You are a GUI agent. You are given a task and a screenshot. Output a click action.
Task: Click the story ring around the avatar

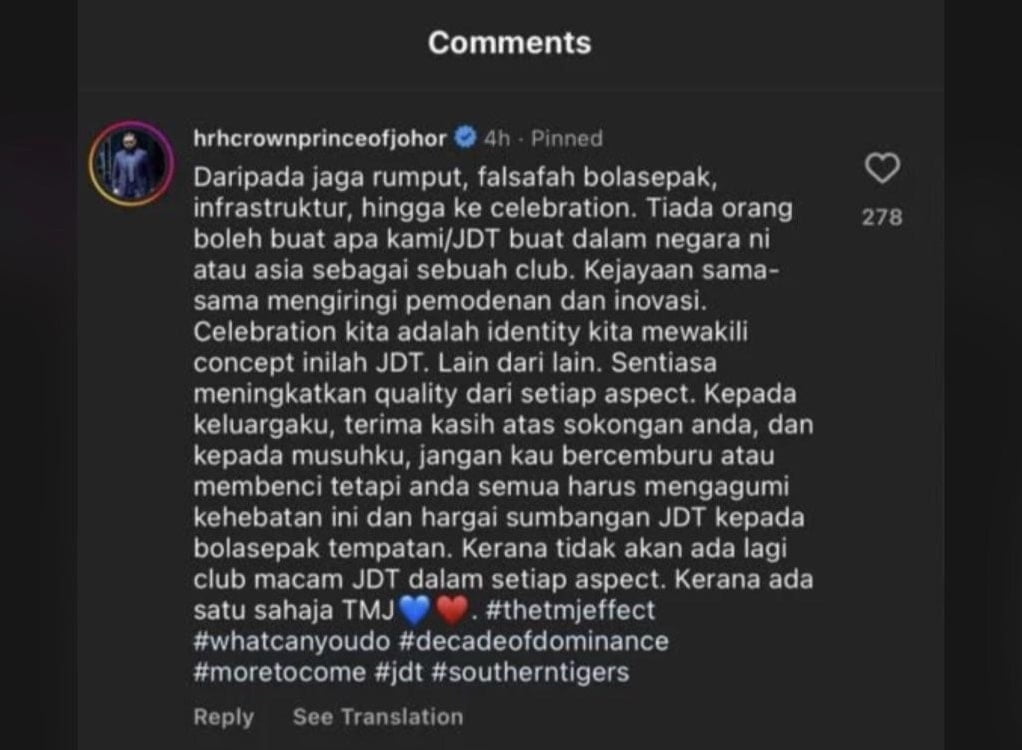click(x=132, y=163)
